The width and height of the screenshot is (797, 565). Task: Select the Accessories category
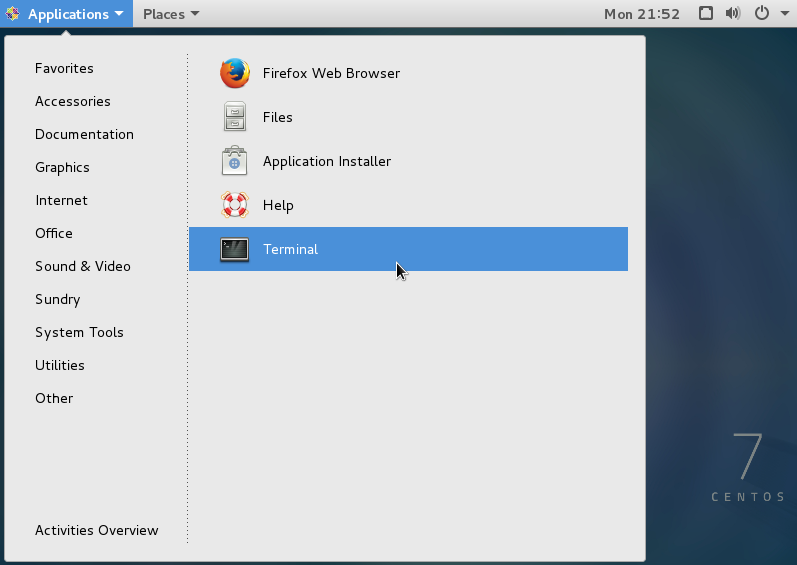click(x=73, y=101)
